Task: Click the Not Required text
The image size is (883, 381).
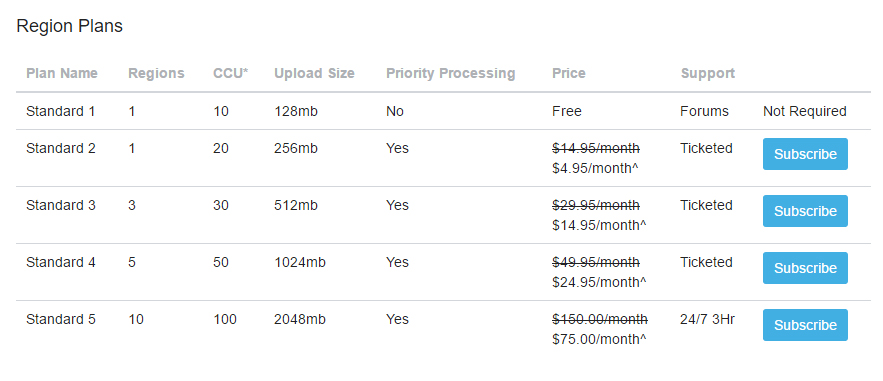Action: click(805, 111)
